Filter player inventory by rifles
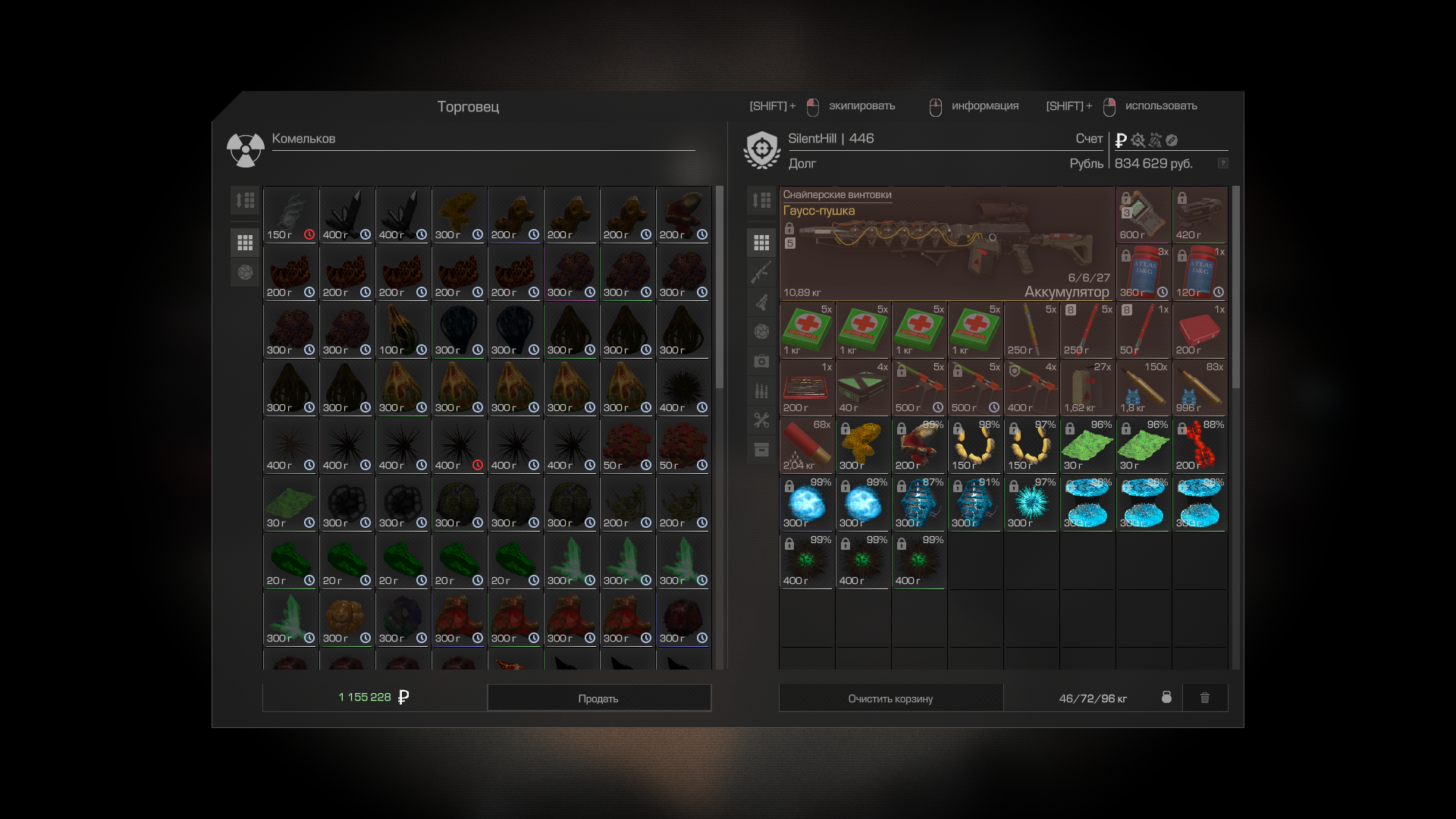The height and width of the screenshot is (819, 1456). pos(761,272)
